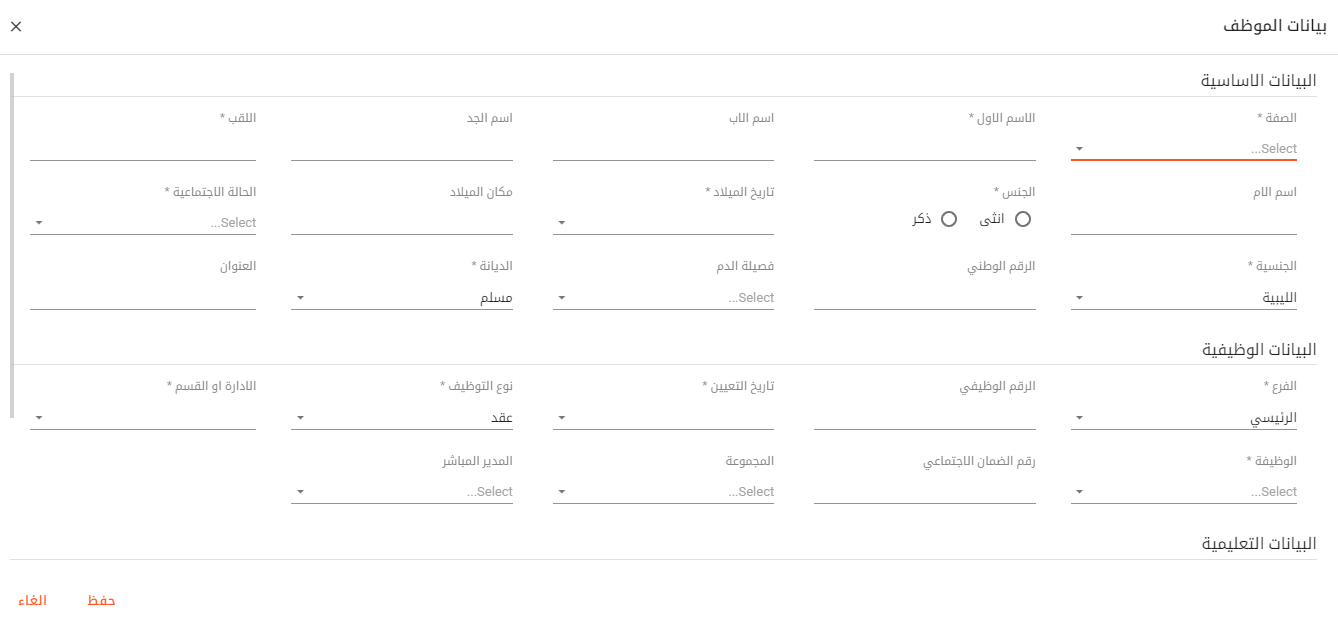
Task: Expand the المدير المباشر select arrow
Action: point(300,492)
